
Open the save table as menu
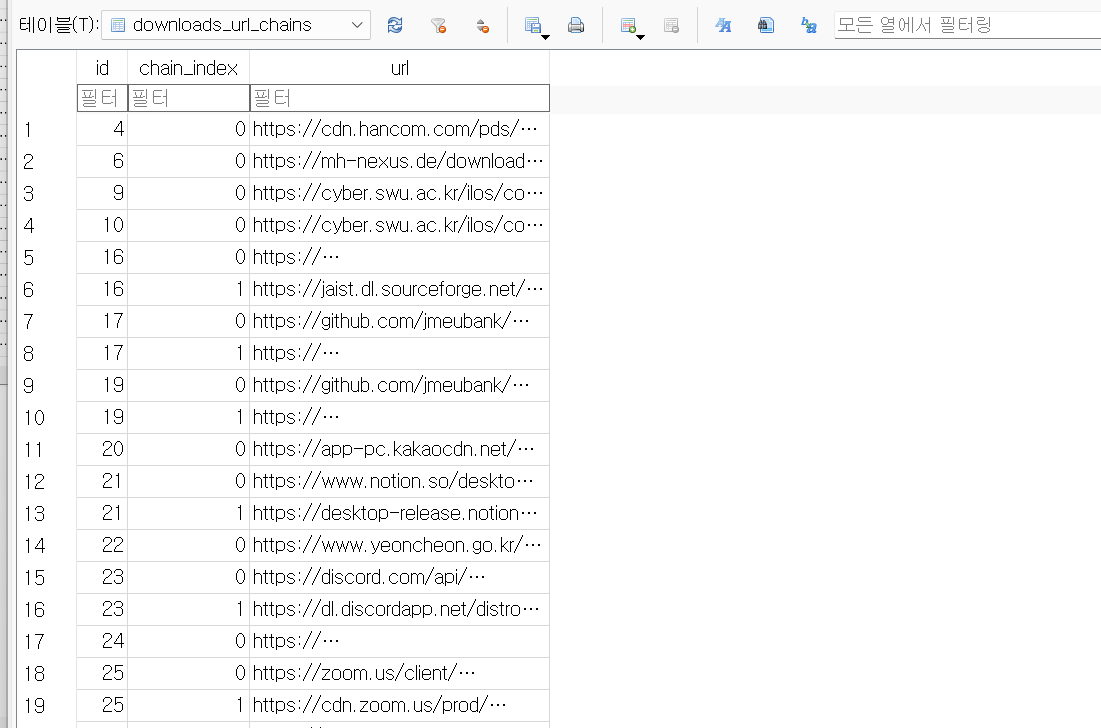pos(536,26)
